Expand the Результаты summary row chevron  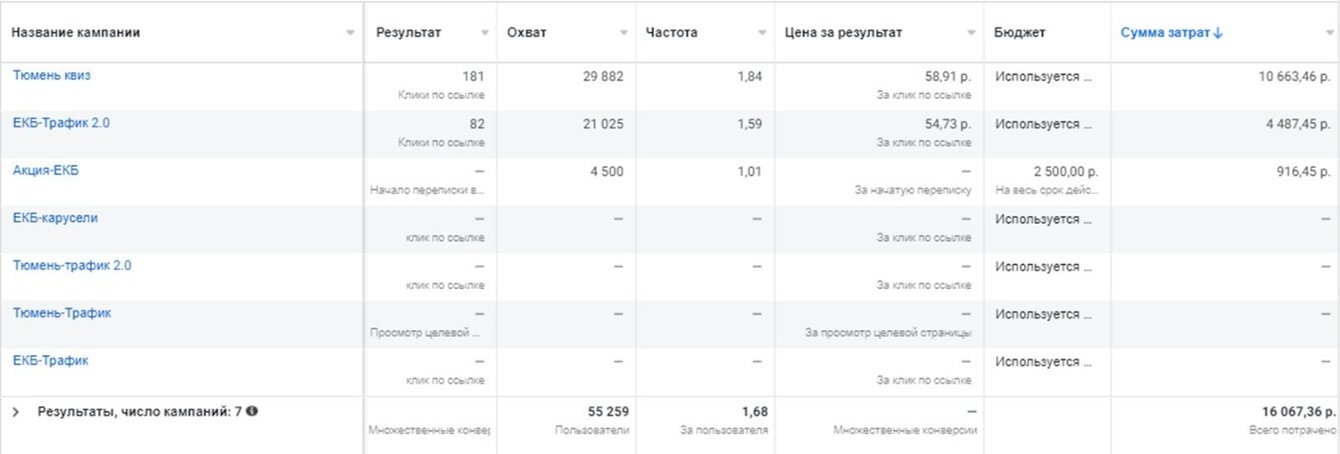15,411
